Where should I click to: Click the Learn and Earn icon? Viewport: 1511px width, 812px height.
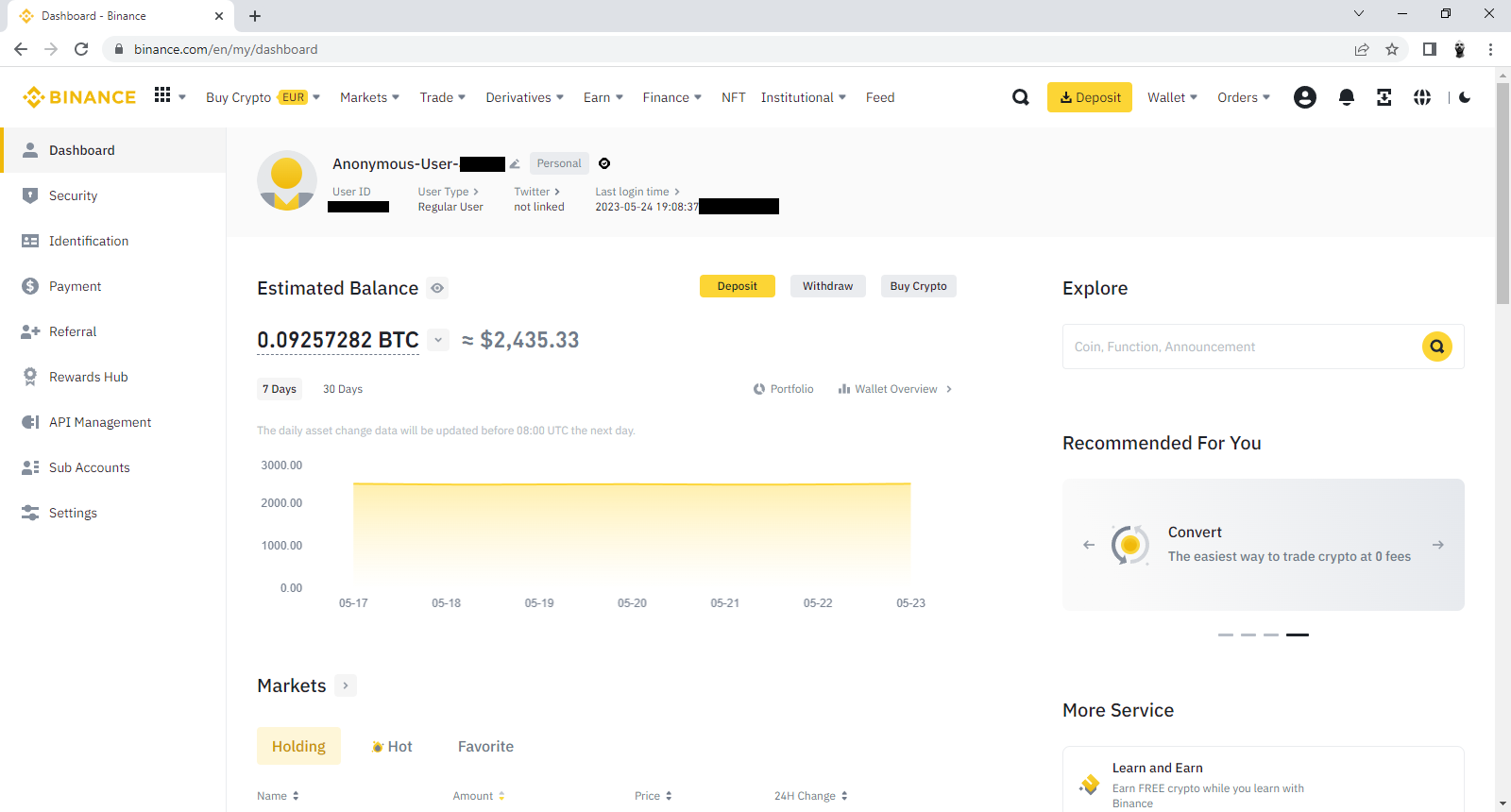[x=1090, y=785]
